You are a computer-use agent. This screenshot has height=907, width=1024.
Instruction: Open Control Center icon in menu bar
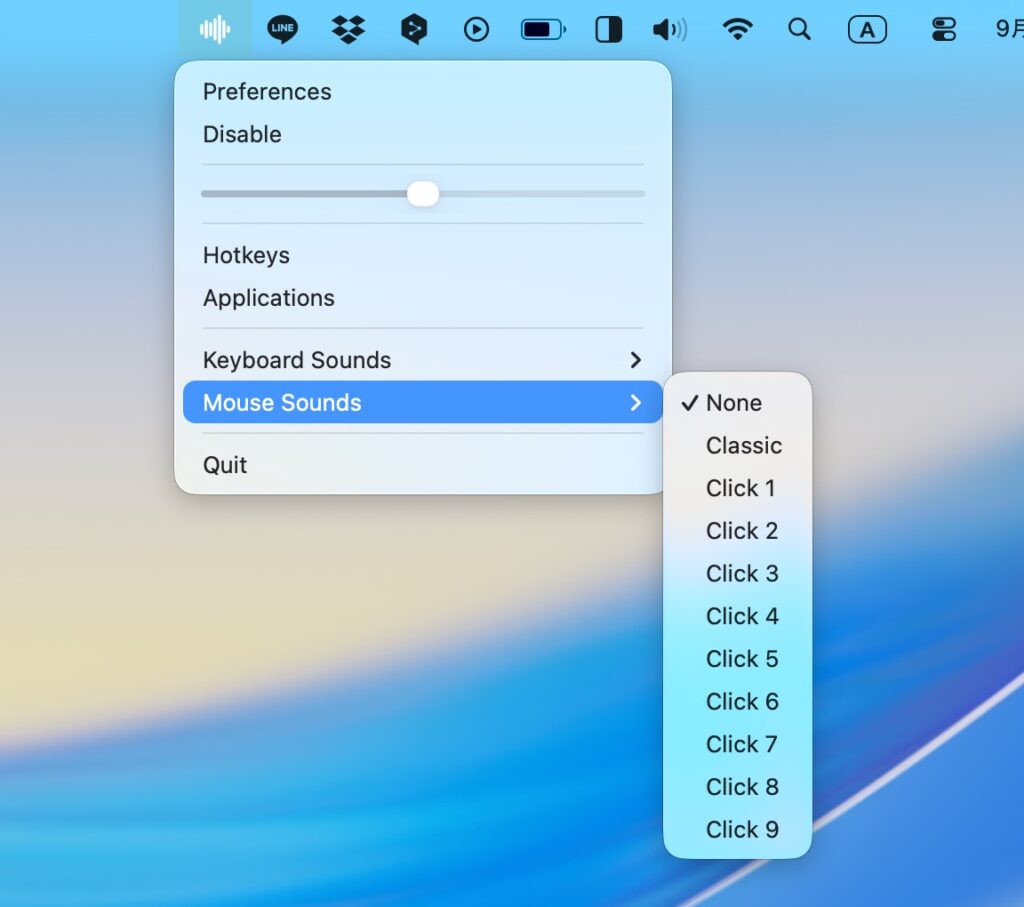(943, 30)
